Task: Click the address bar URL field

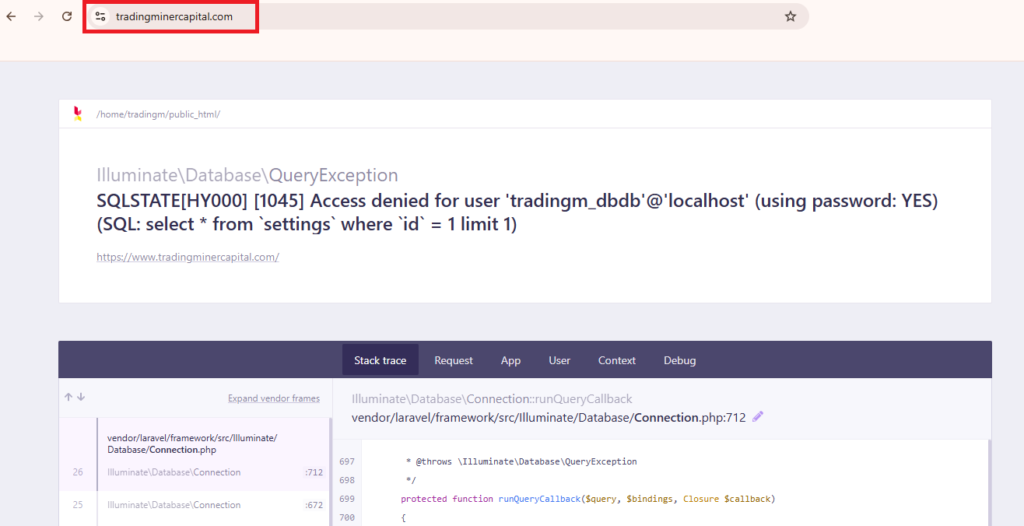Action: 400,17
